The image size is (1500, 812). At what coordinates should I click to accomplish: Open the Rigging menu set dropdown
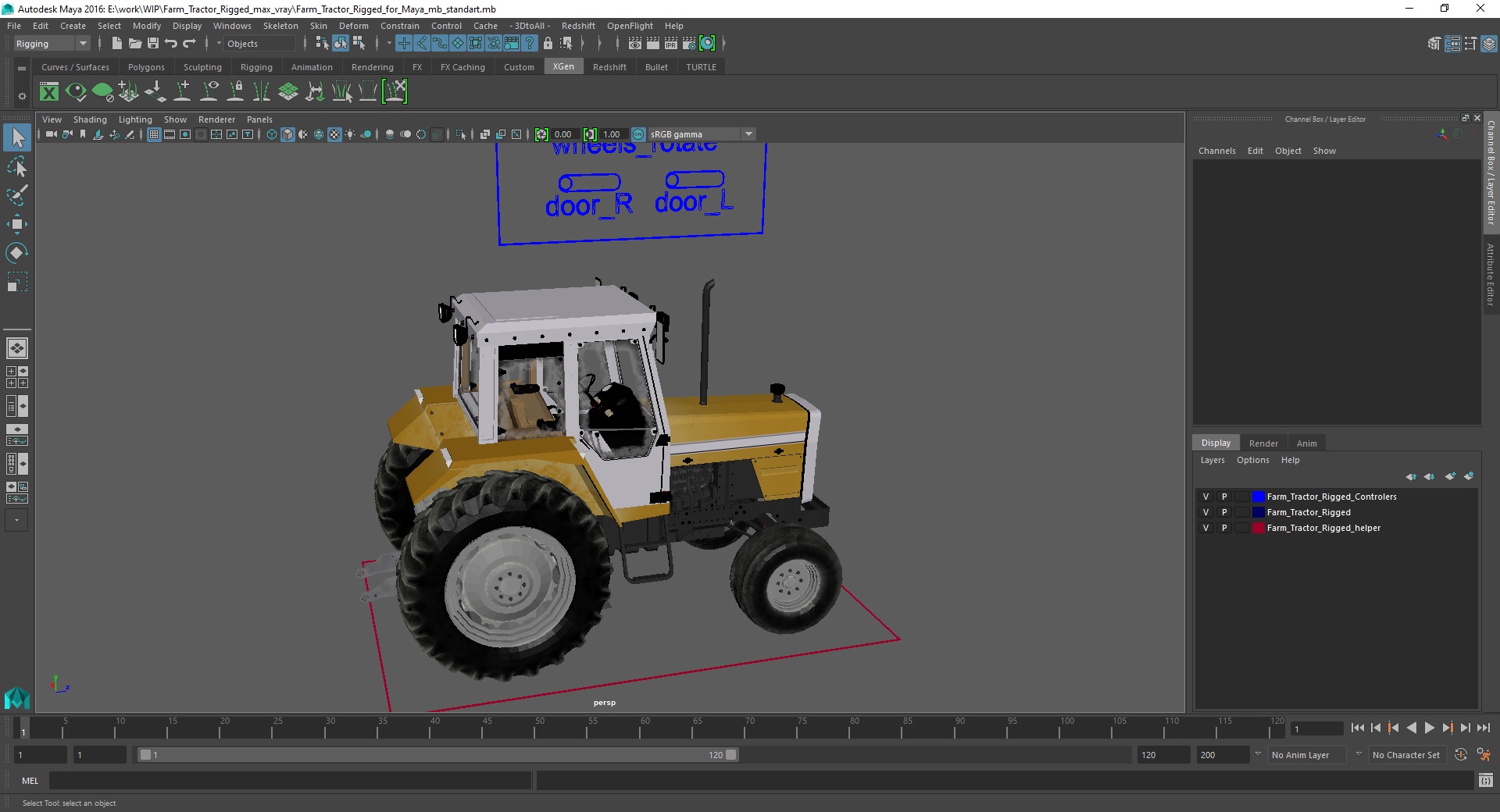[52, 44]
